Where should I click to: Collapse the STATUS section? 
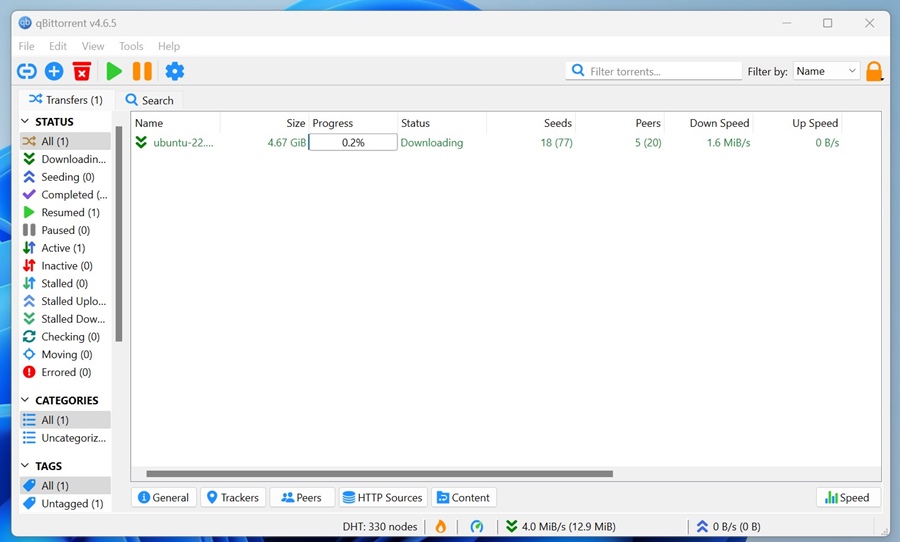point(25,122)
